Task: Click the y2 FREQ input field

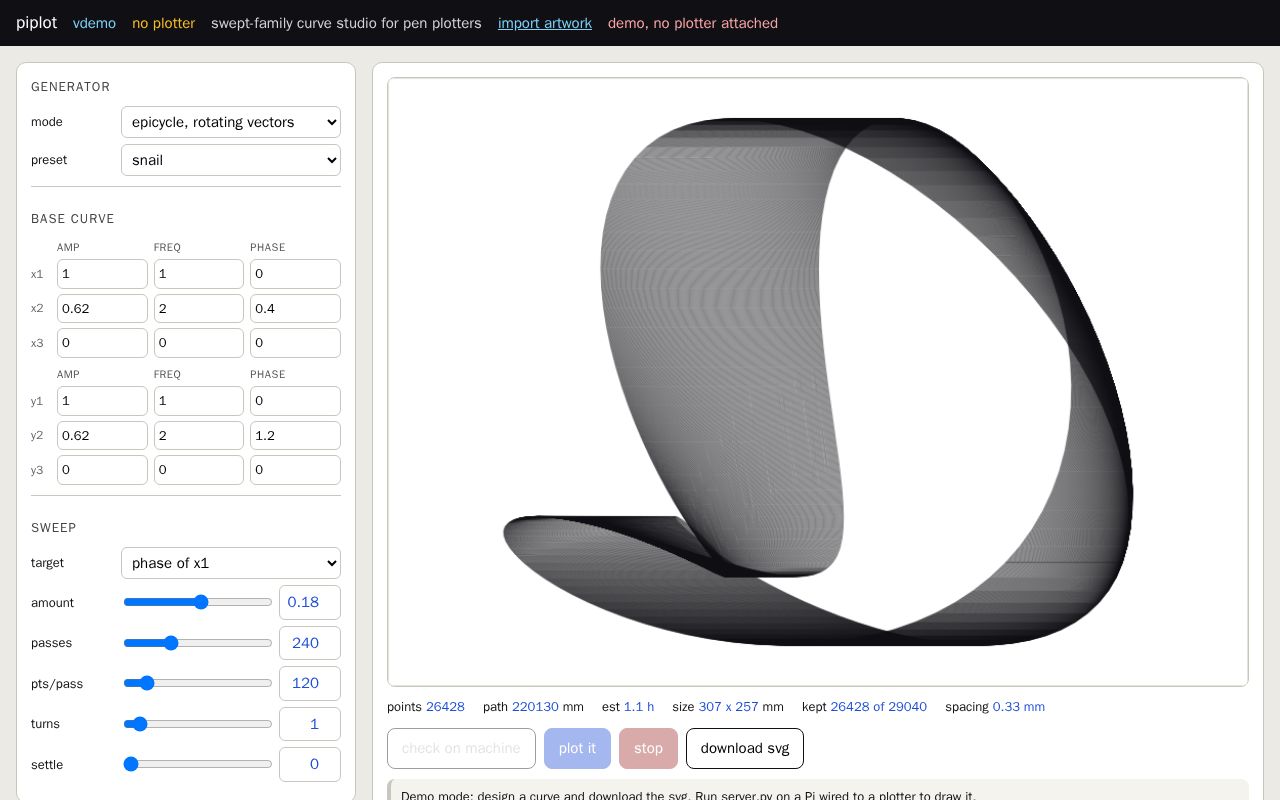Action: click(x=199, y=435)
